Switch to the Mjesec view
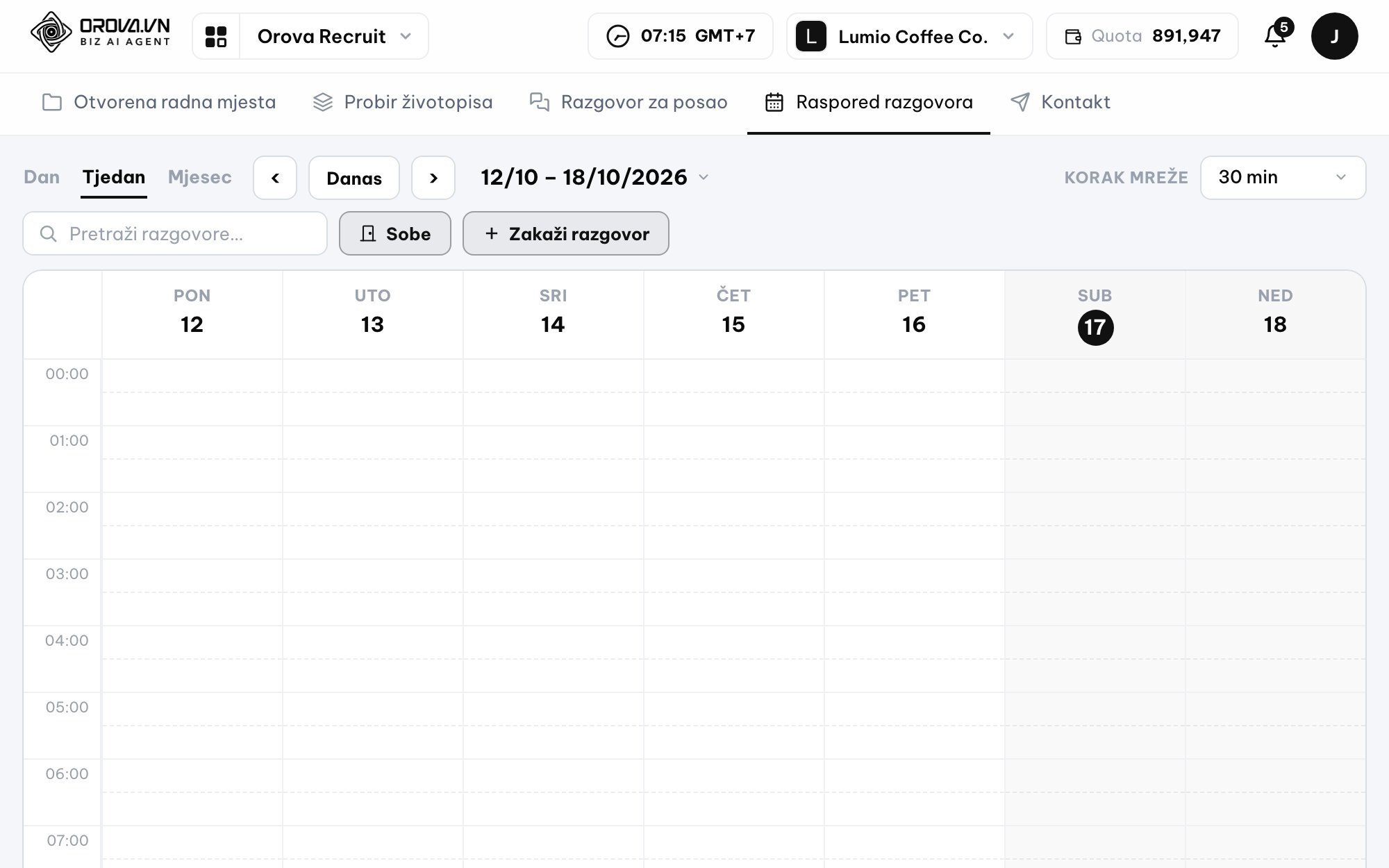This screenshot has width=1389, height=868. click(200, 177)
